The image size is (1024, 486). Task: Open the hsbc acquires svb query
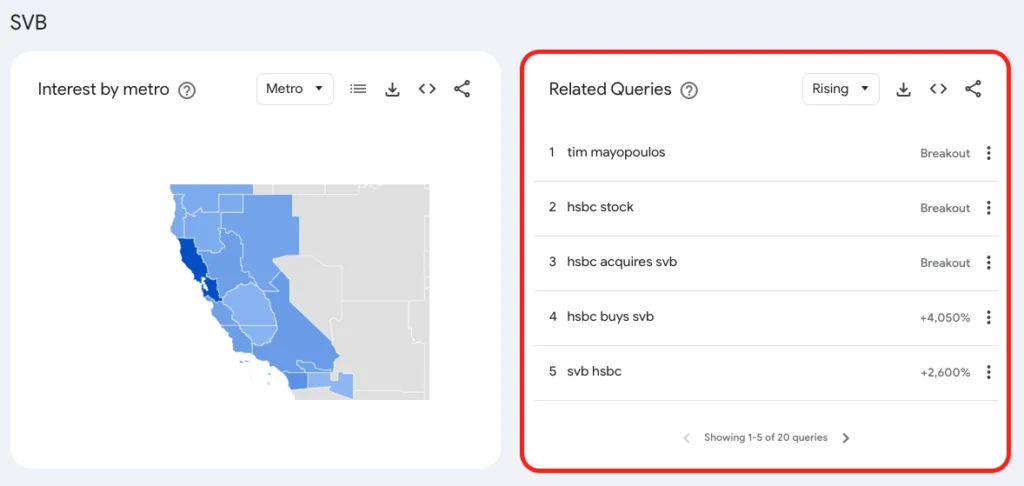click(622, 262)
